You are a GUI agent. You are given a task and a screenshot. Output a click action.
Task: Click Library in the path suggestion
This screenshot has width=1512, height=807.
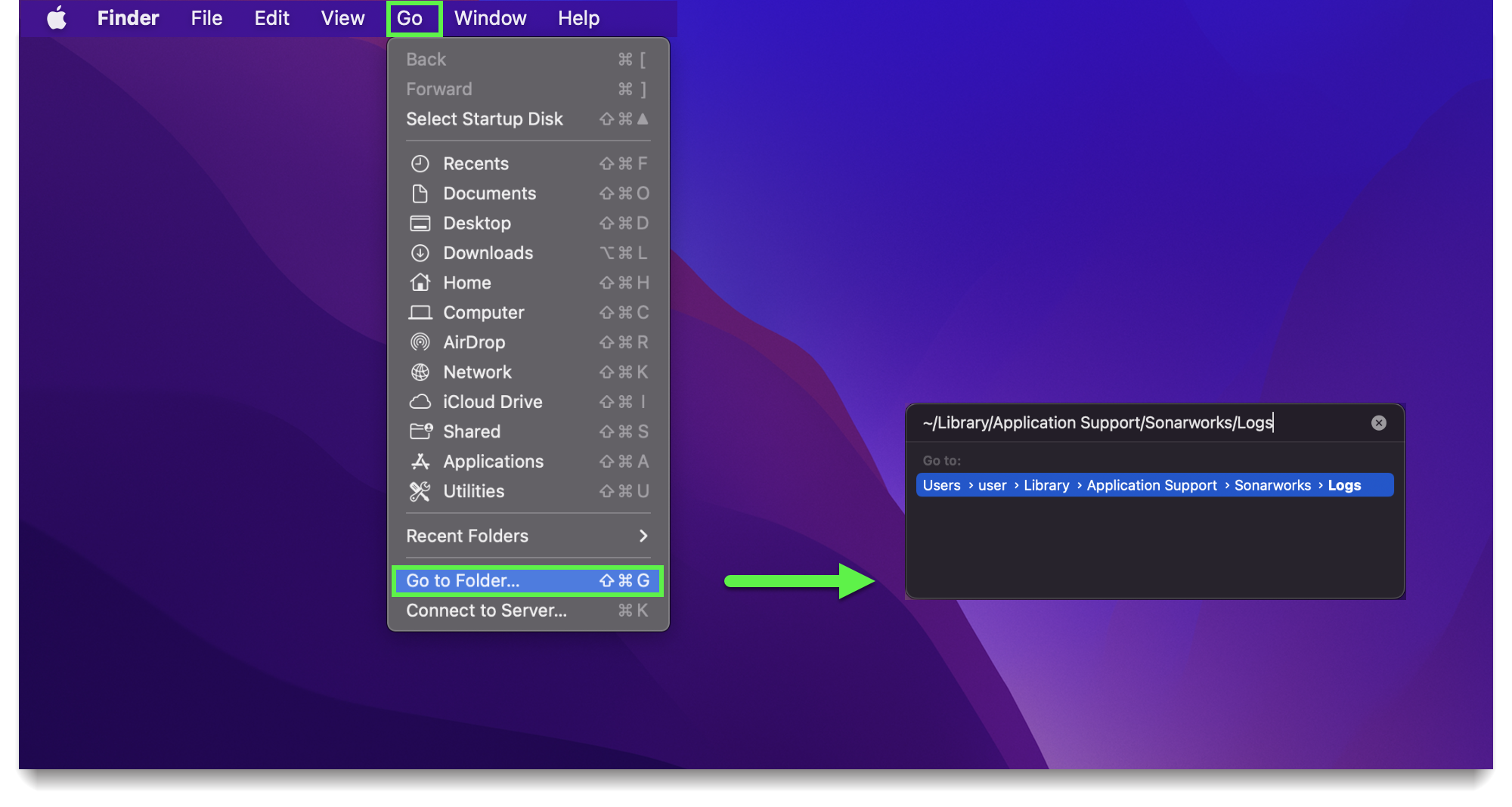(1046, 486)
